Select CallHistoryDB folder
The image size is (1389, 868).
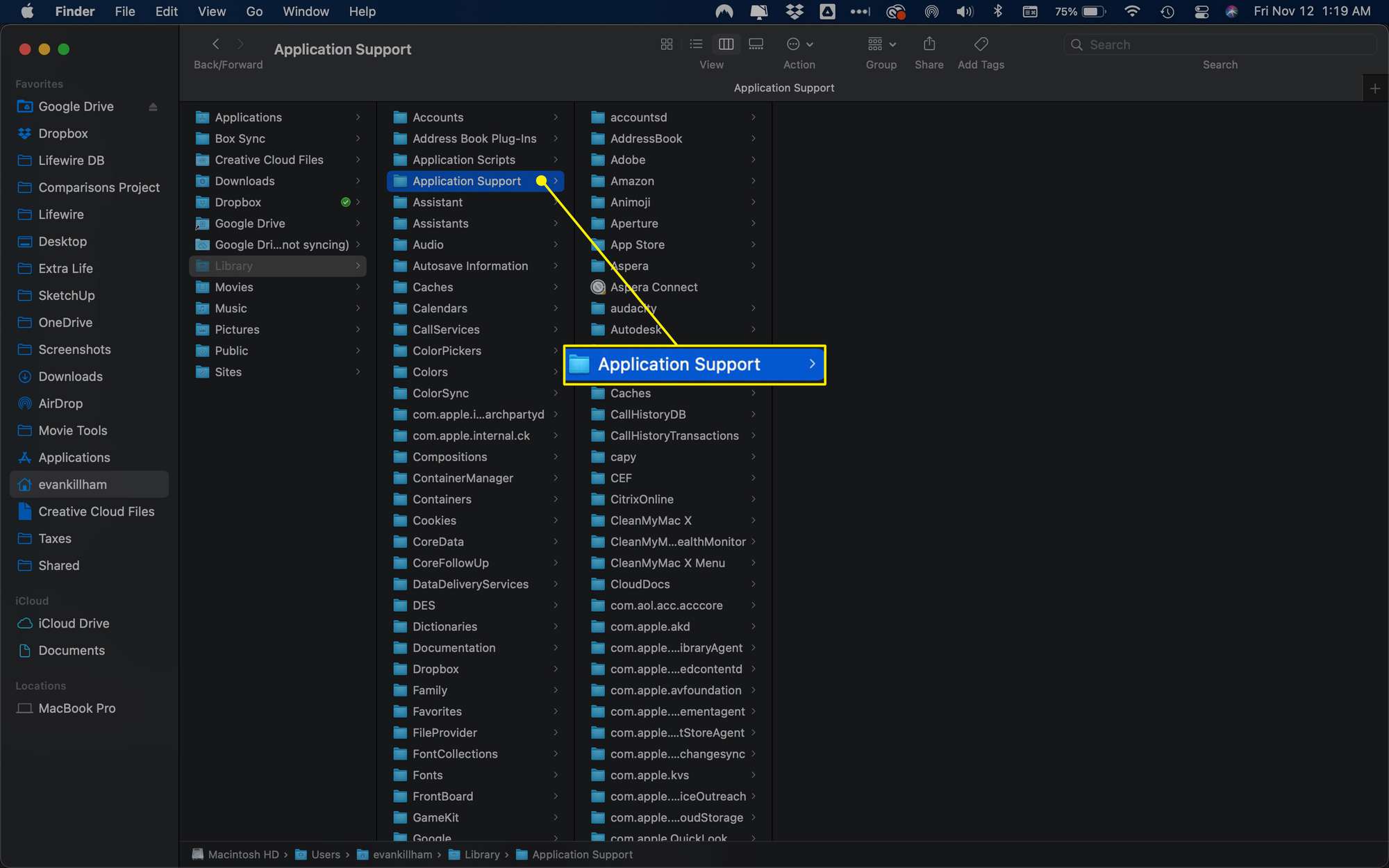[x=673, y=415]
